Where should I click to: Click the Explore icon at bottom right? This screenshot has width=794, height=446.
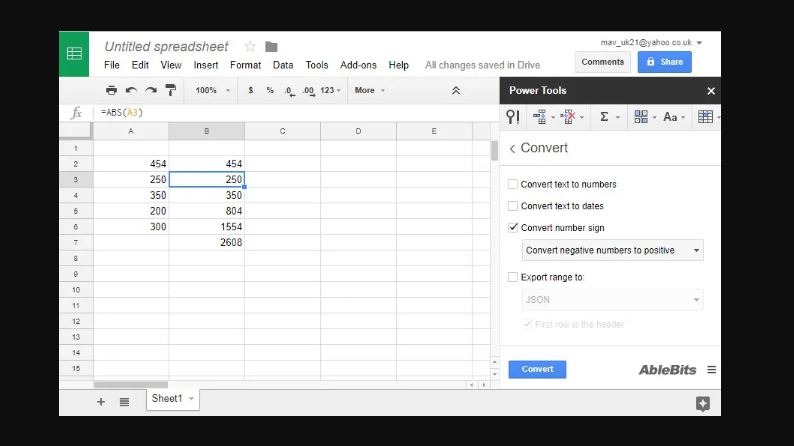click(x=703, y=403)
